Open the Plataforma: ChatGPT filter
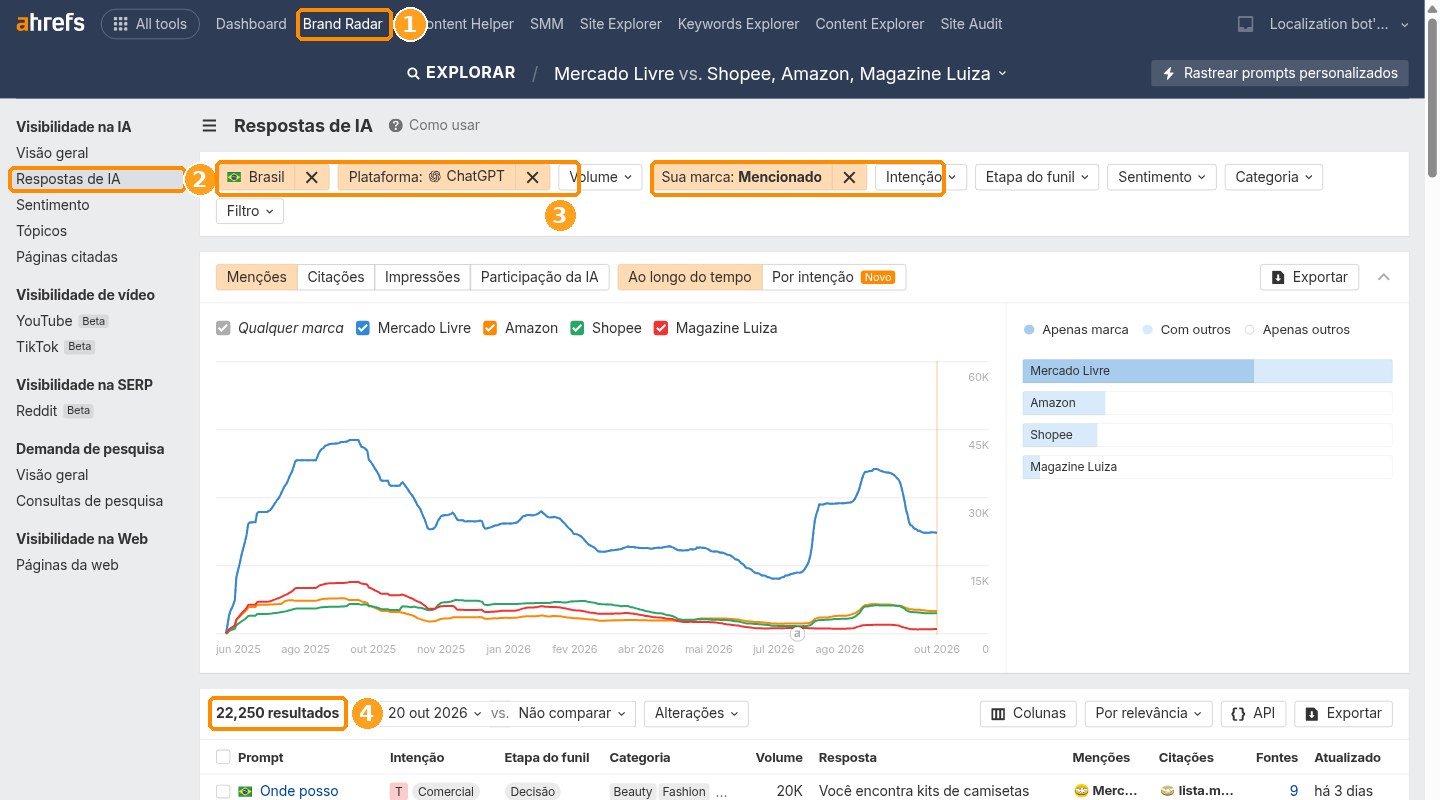Image resolution: width=1440 pixels, height=800 pixels. tap(427, 177)
